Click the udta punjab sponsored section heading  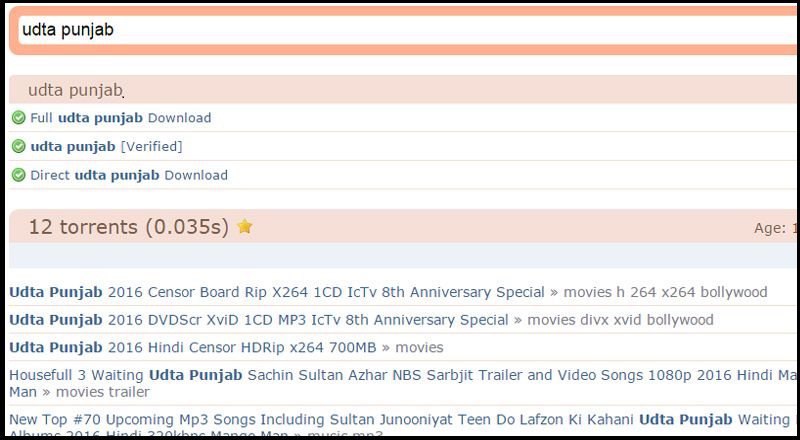coord(76,90)
